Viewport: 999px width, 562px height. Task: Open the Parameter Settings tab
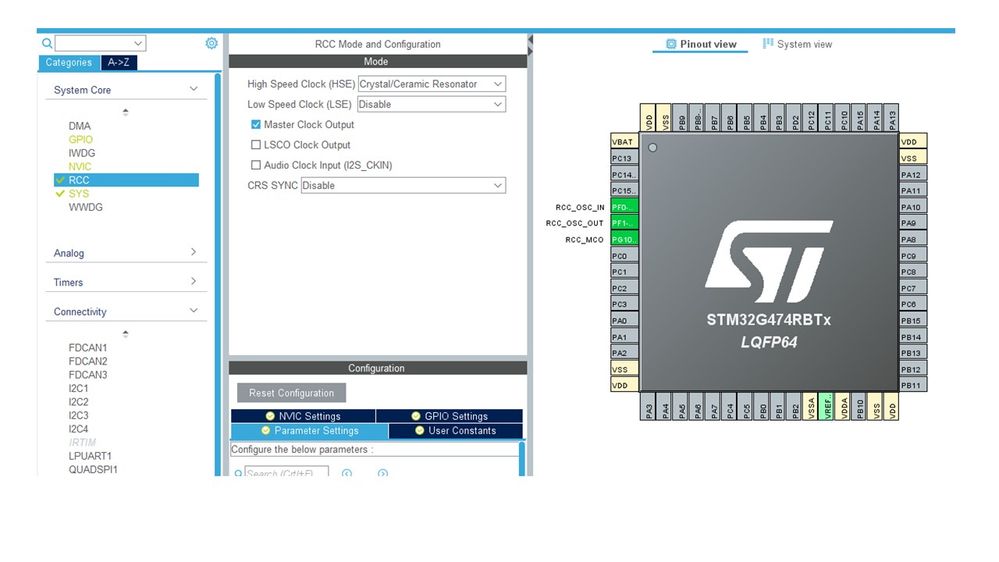(310, 431)
